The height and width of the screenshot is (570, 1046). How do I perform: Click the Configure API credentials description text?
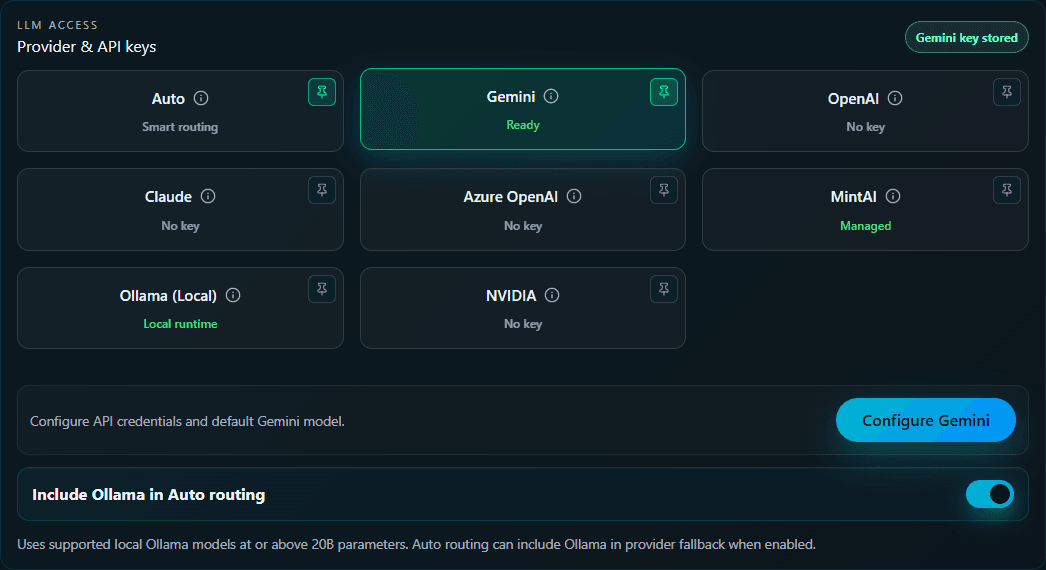pyautogui.click(x=187, y=421)
